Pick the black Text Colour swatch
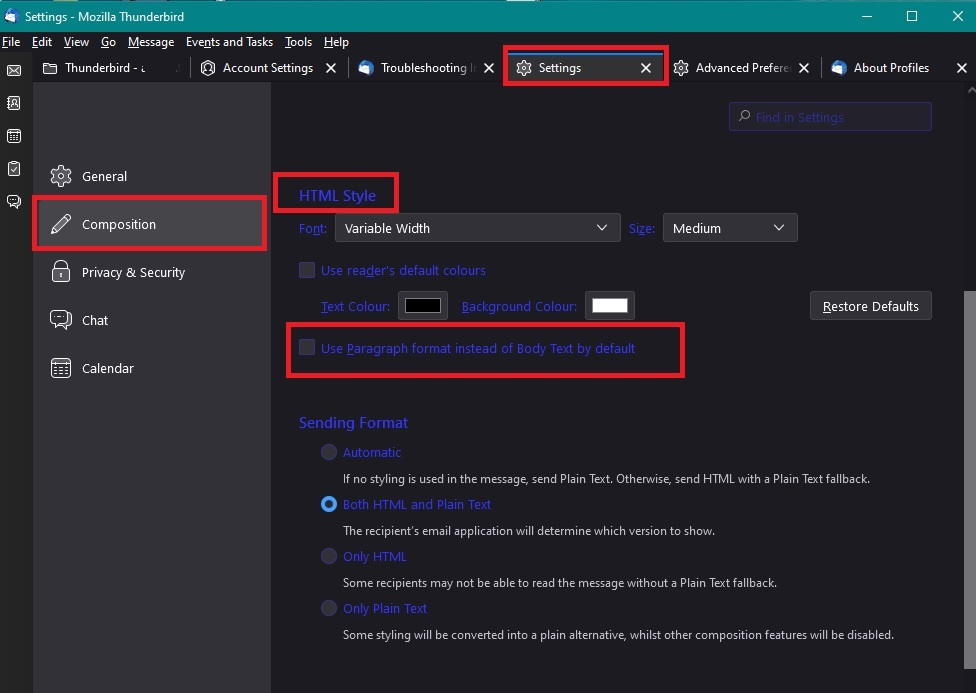976x693 pixels. pos(422,306)
